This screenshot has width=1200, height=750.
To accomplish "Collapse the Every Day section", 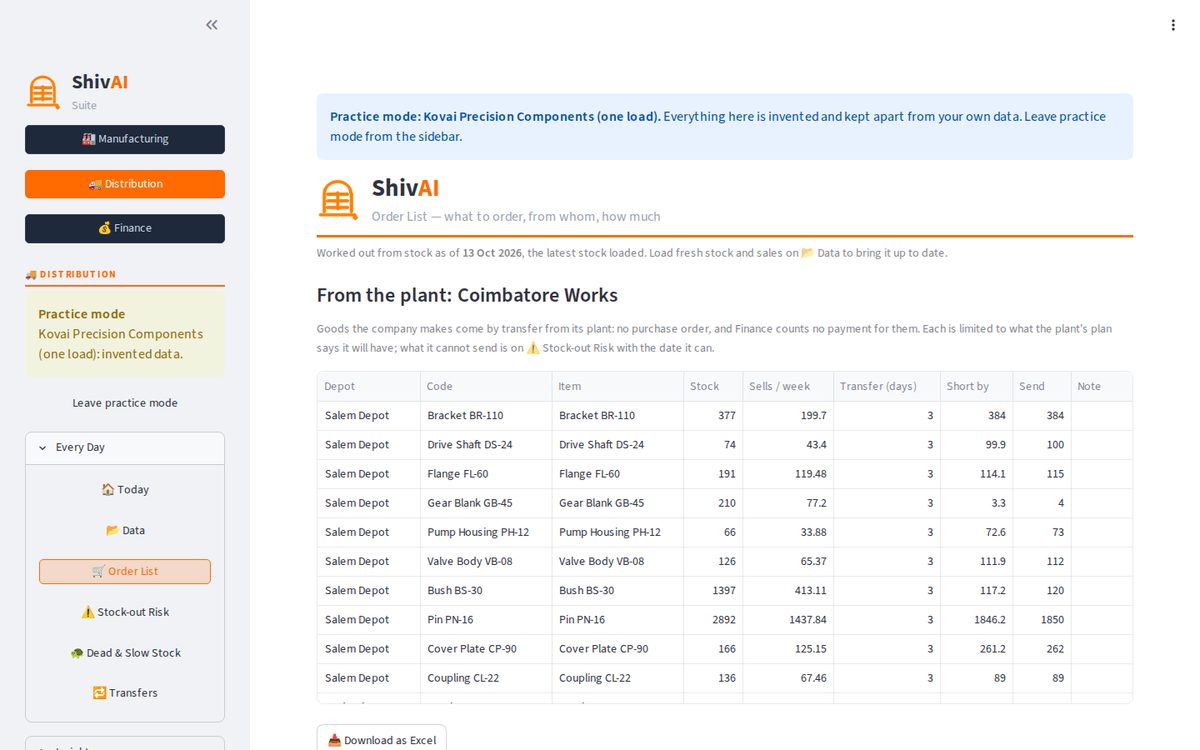I will (x=125, y=448).
